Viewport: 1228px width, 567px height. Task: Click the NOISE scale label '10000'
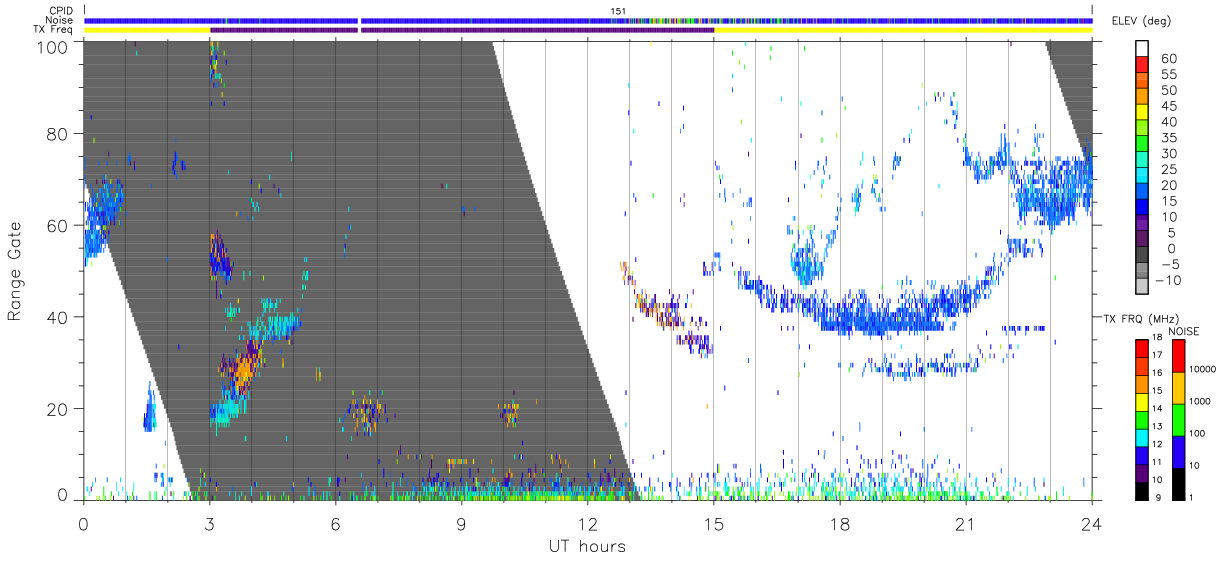(1203, 369)
